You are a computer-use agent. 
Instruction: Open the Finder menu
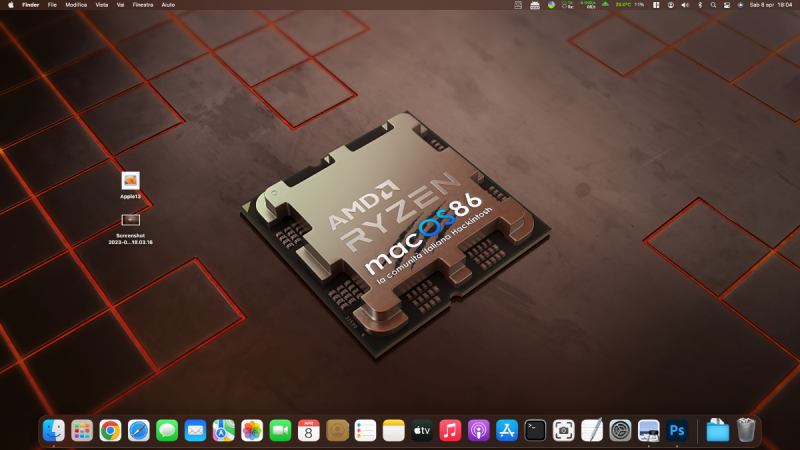click(31, 5)
